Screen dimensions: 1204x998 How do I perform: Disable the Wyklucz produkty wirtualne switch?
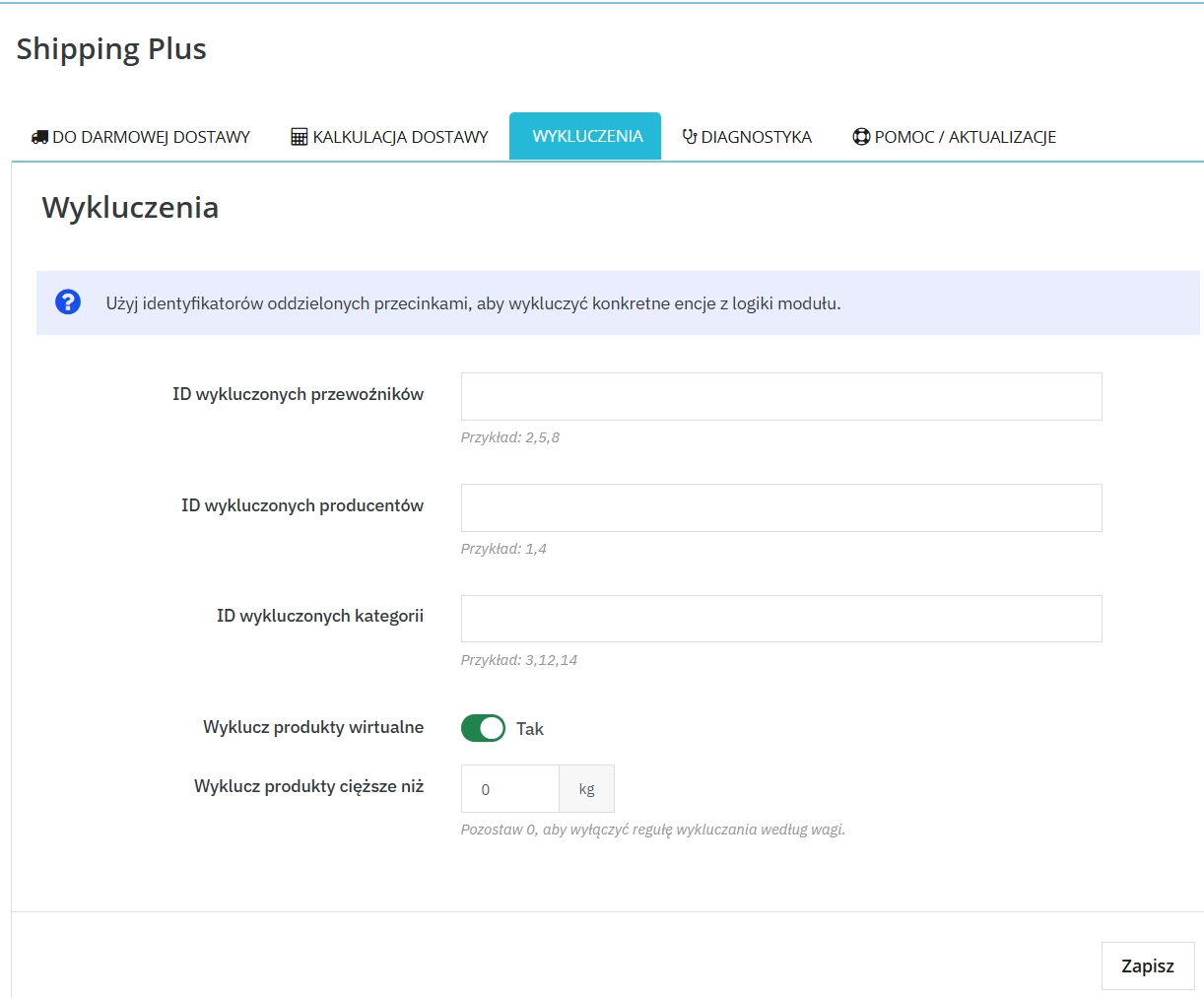[483, 728]
